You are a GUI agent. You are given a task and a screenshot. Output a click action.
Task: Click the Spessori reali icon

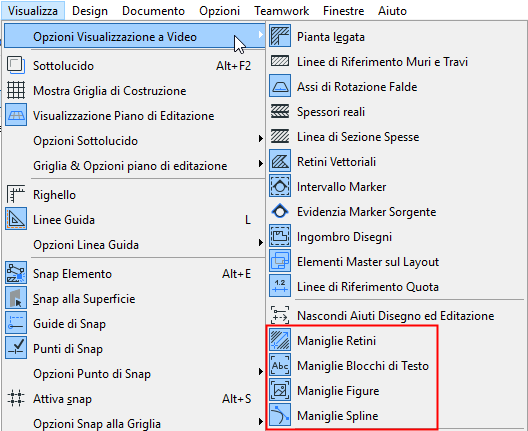tap(280, 111)
